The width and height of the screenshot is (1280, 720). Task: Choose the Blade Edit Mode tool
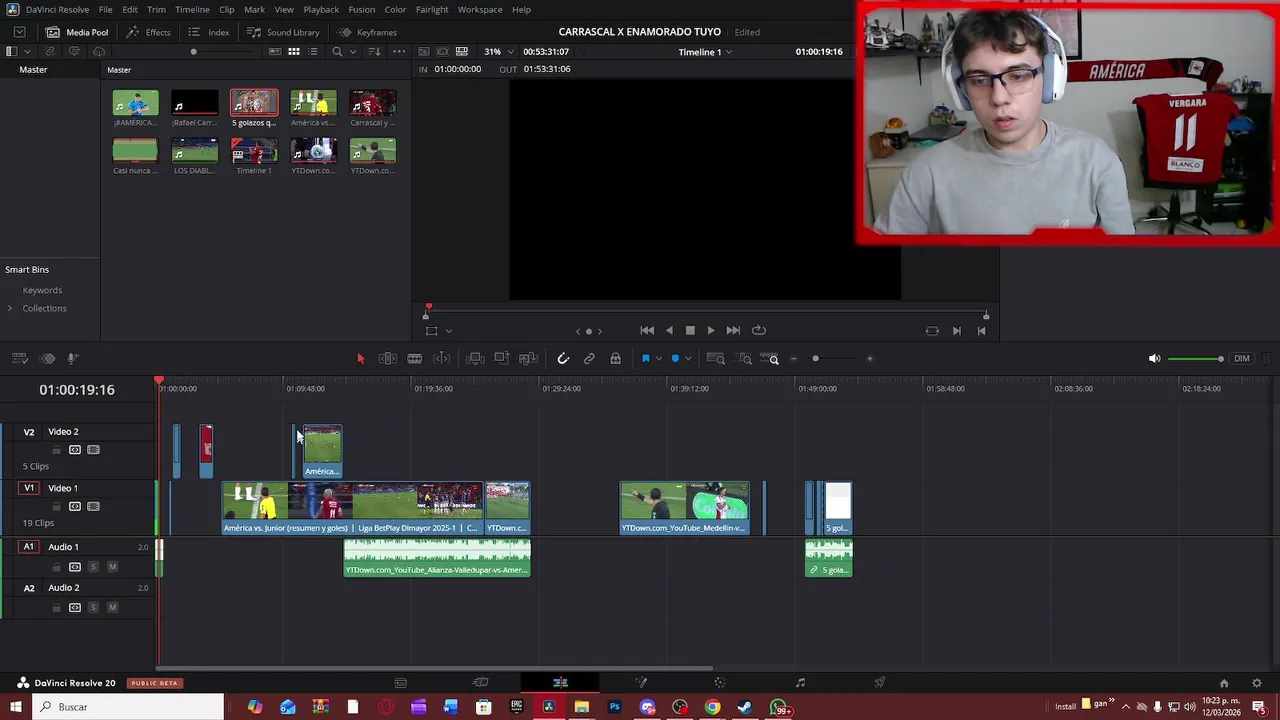tap(414, 358)
